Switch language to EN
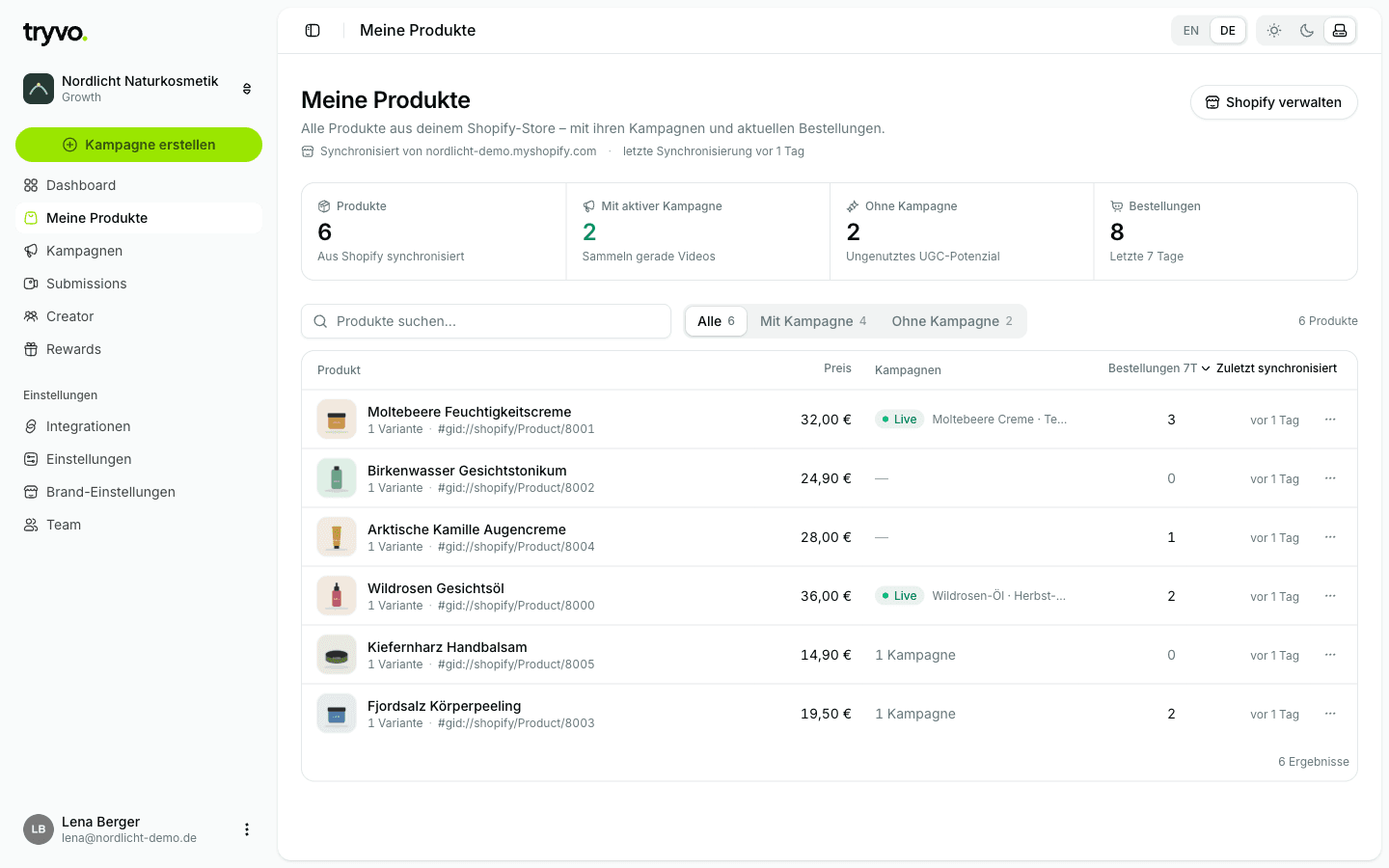 tap(1191, 31)
